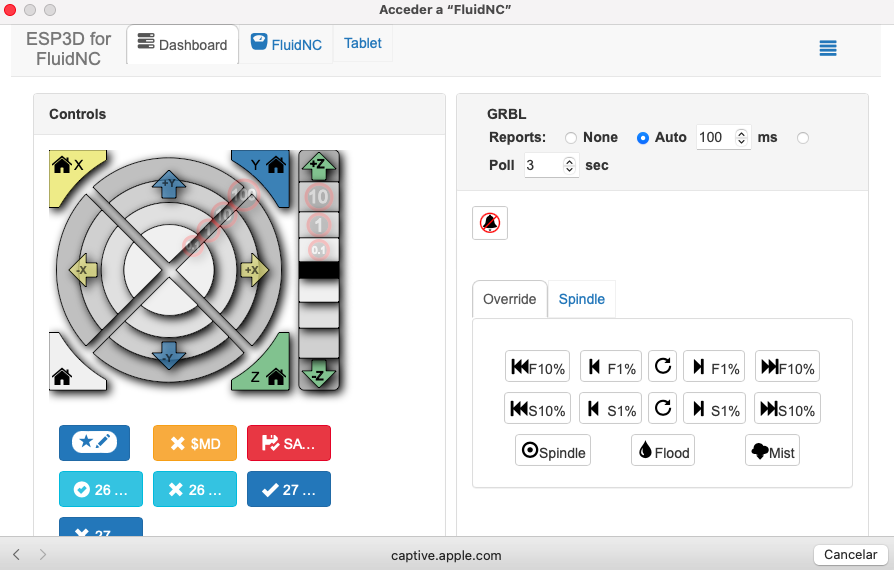Image resolution: width=894 pixels, height=570 pixels.
Task: Select the unlabeled radio after ms
Action: tap(803, 138)
